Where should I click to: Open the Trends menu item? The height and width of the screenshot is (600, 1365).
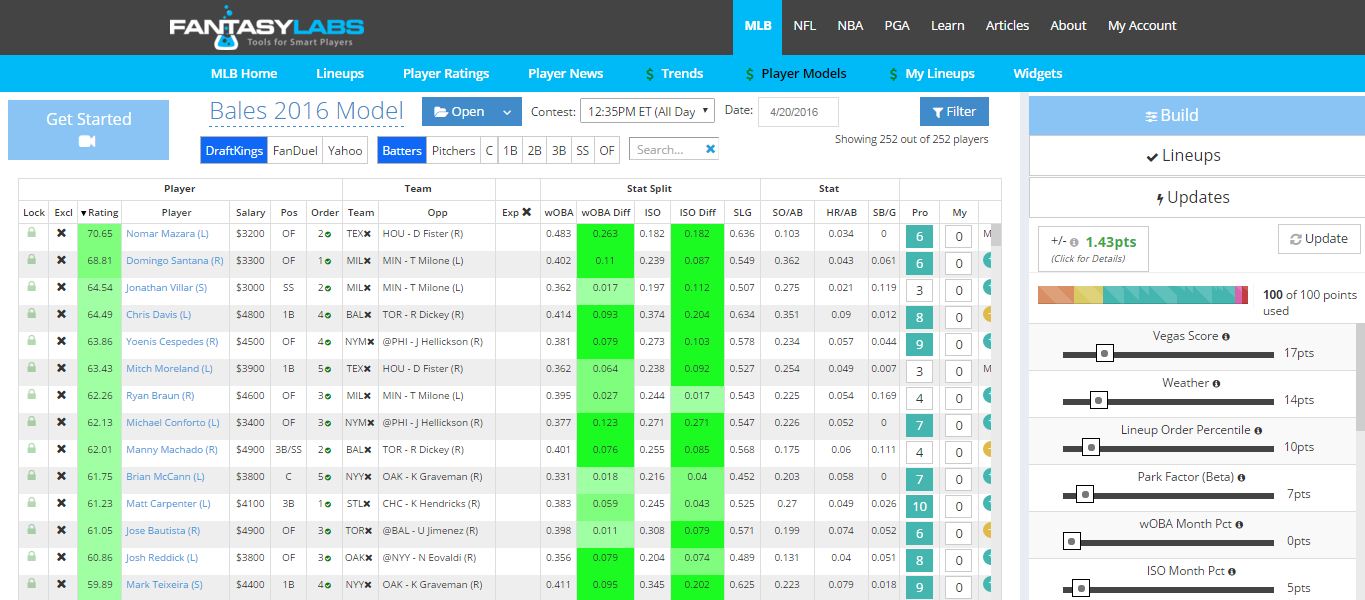pos(681,73)
